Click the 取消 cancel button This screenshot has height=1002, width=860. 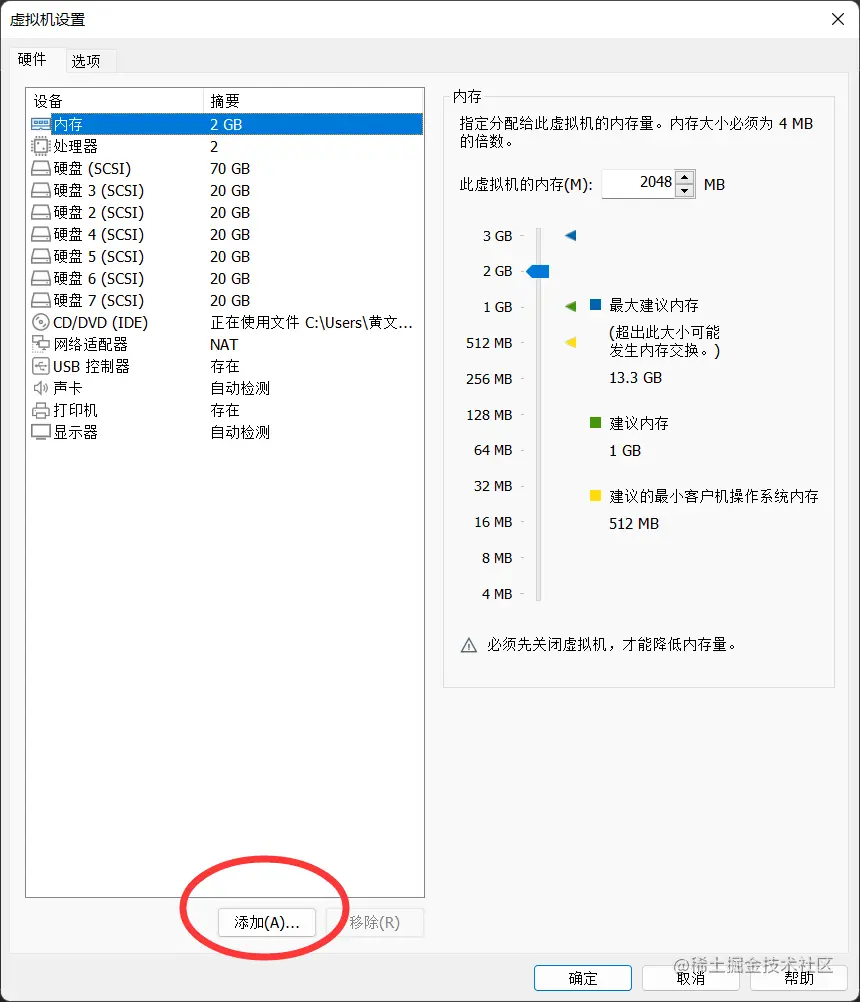(x=691, y=978)
